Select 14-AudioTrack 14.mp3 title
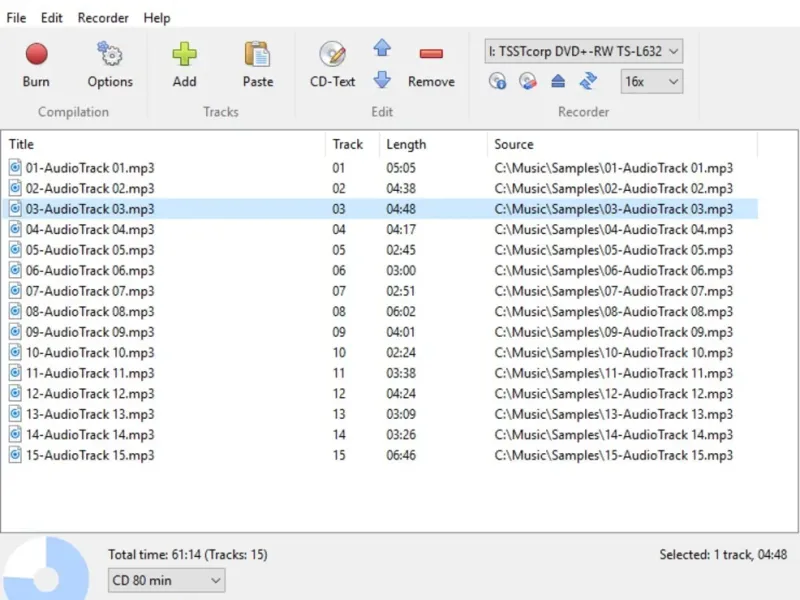800x600 pixels. 90,435
